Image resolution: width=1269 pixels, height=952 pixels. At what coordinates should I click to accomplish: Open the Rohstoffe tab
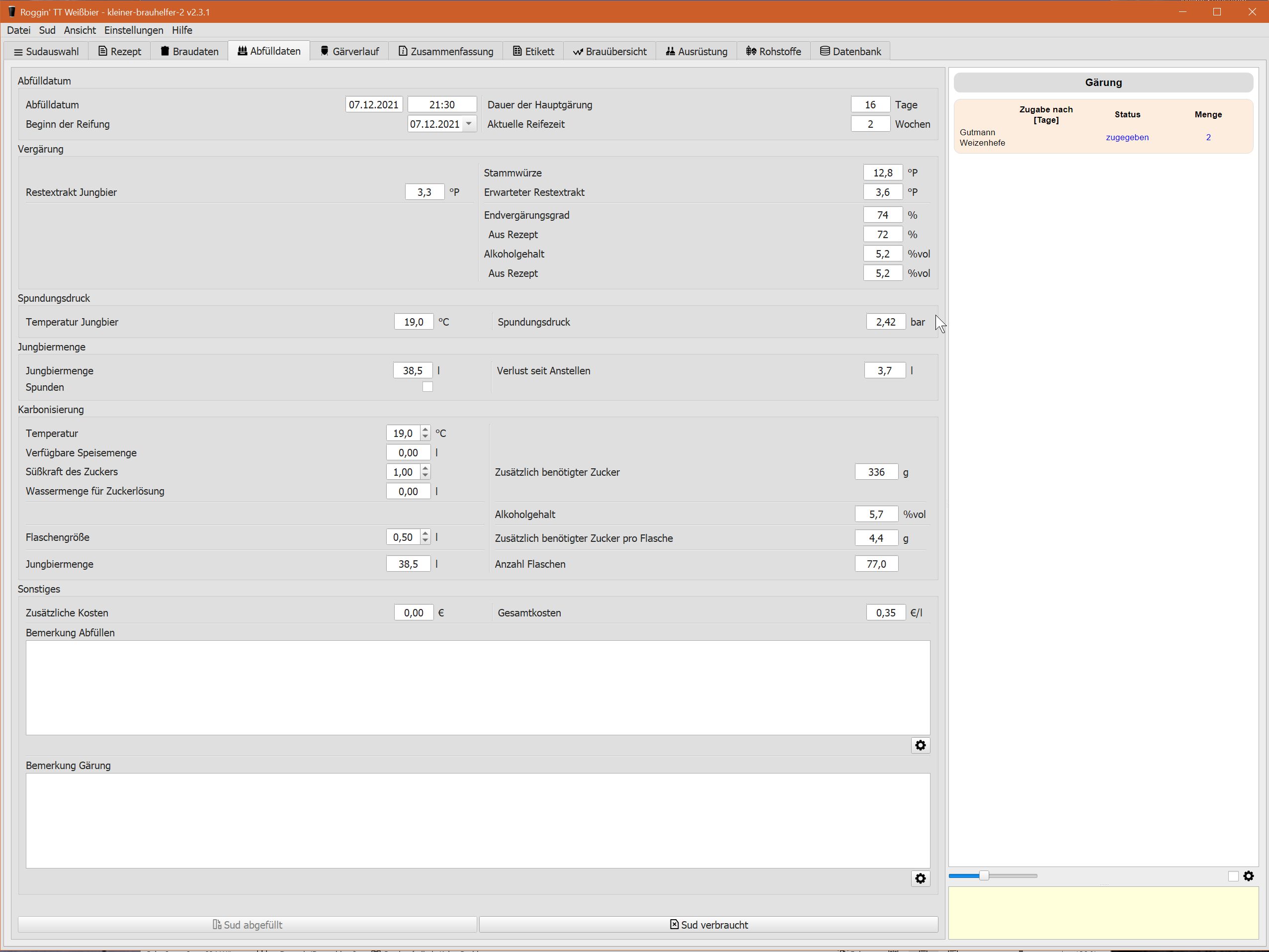point(773,51)
